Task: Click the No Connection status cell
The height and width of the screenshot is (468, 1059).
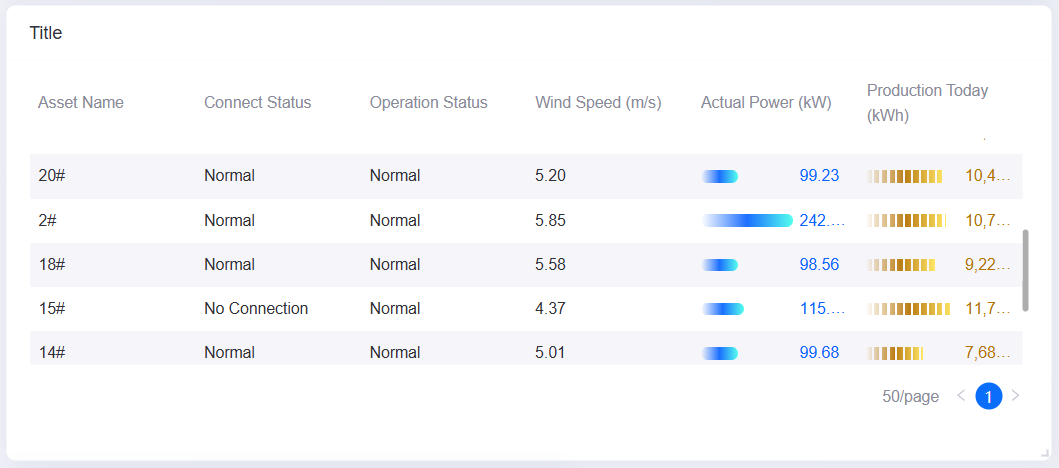Action: (x=256, y=309)
